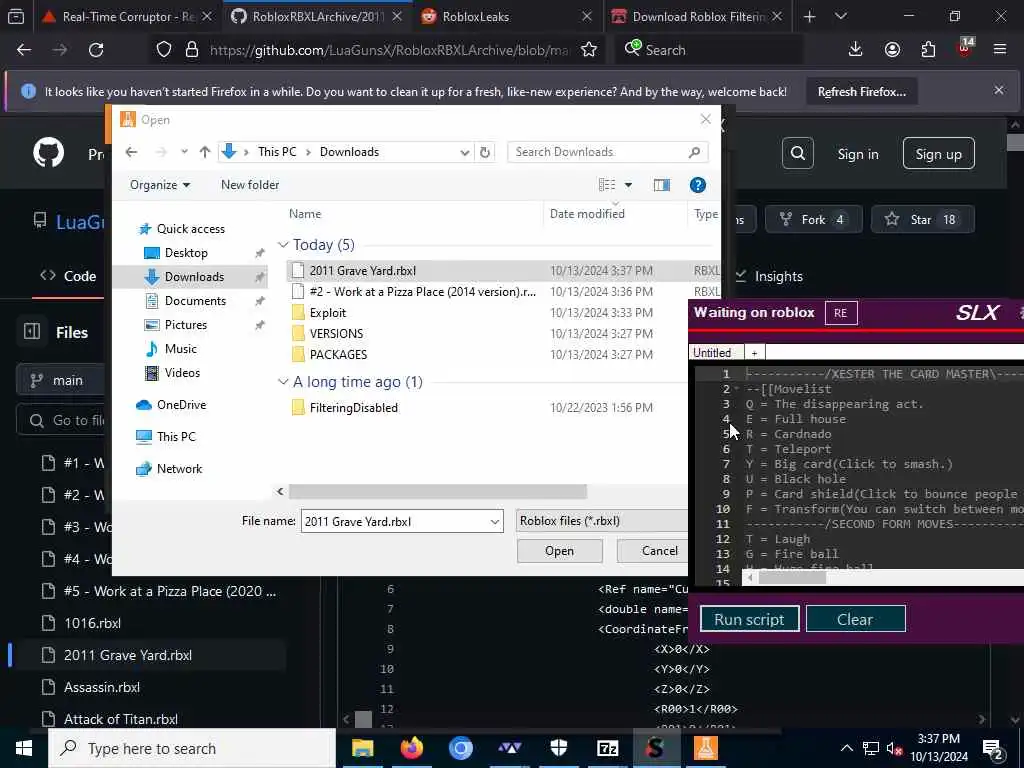
Task: Click horizontal scrollbar in file list
Action: [x=438, y=491]
